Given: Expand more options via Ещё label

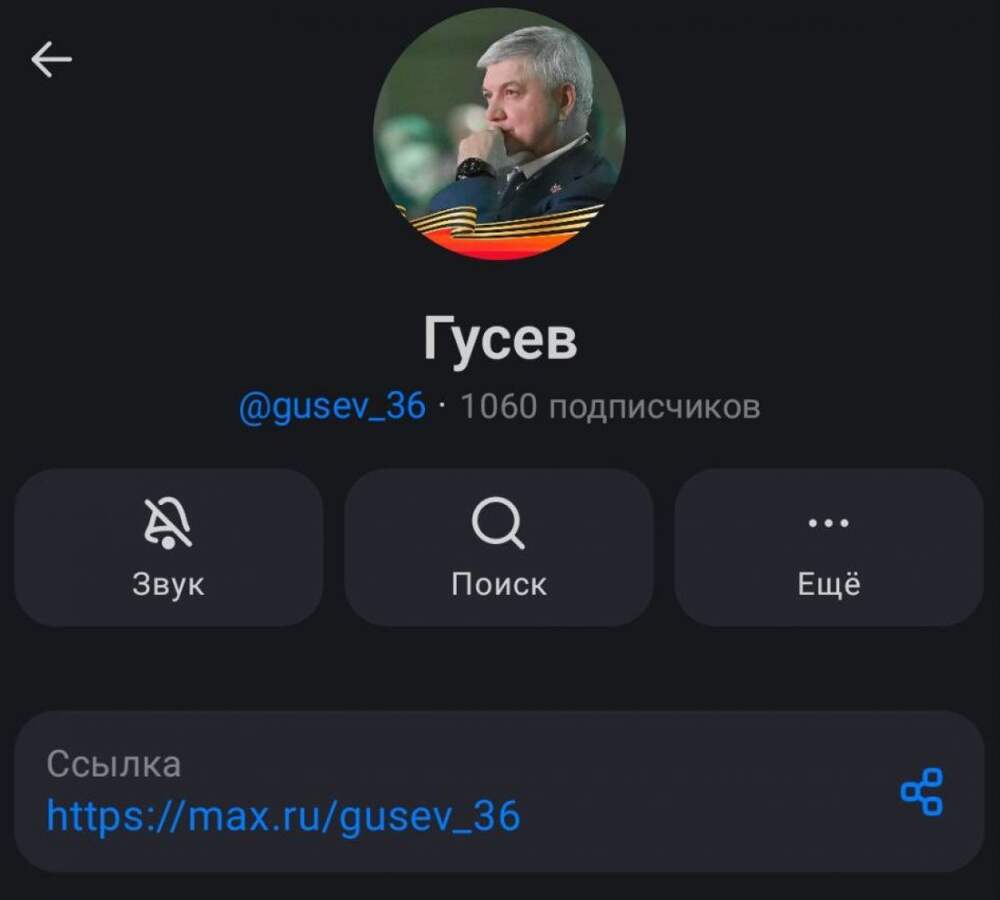Looking at the screenshot, I should 829,583.
